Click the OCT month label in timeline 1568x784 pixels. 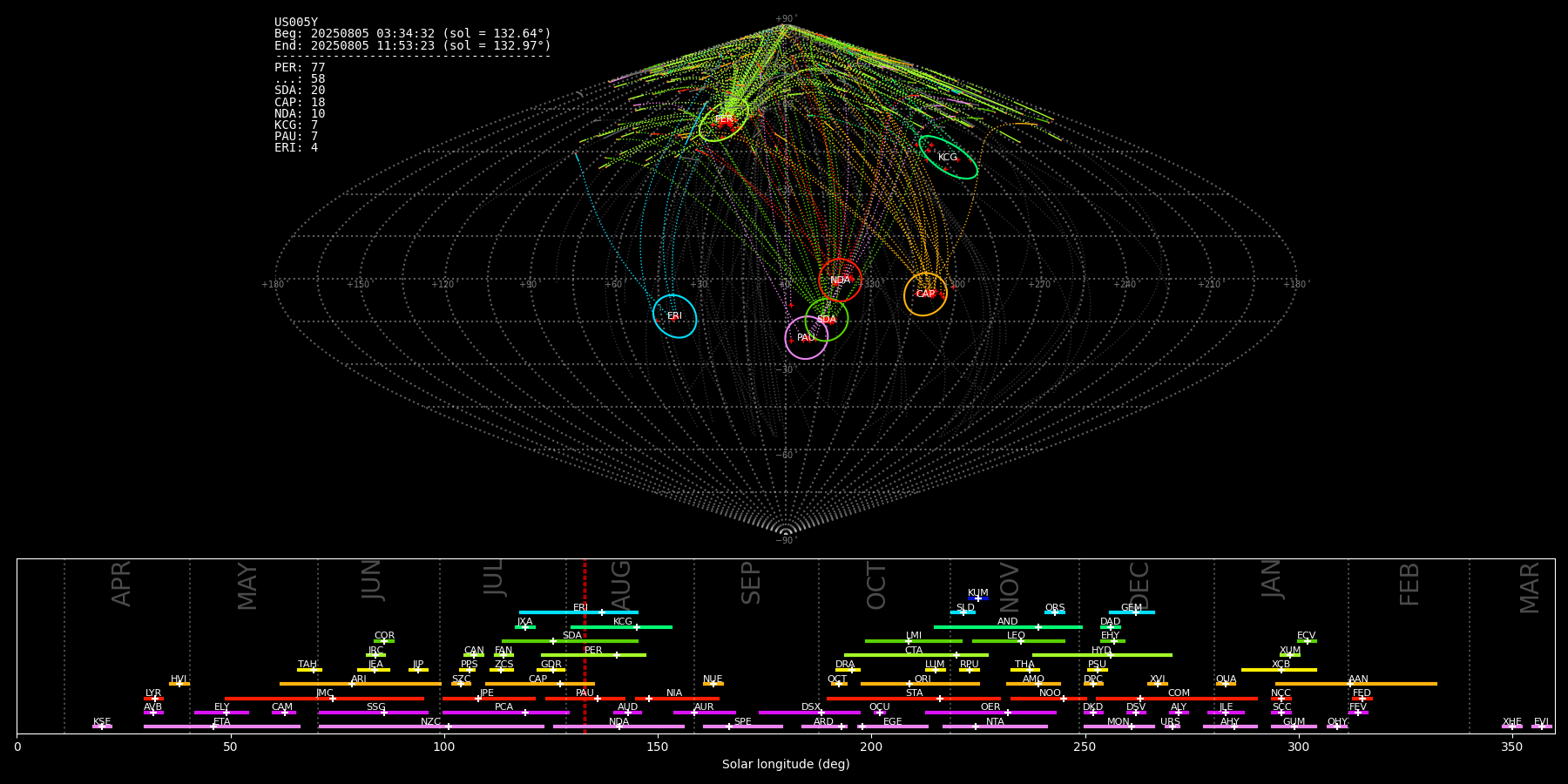tap(876, 585)
